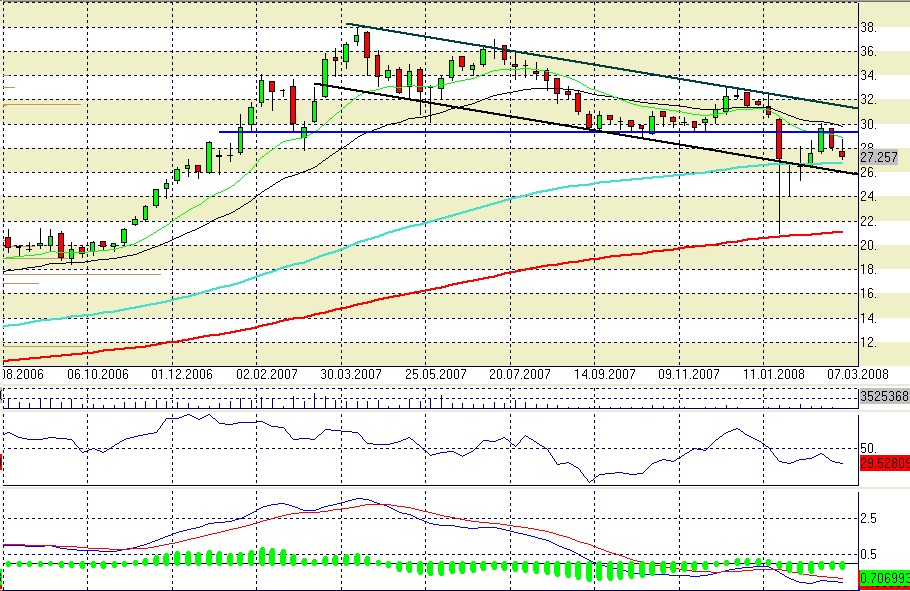The image size is (910, 591).
Task: Select the 14 price axis label
Action: (868, 318)
